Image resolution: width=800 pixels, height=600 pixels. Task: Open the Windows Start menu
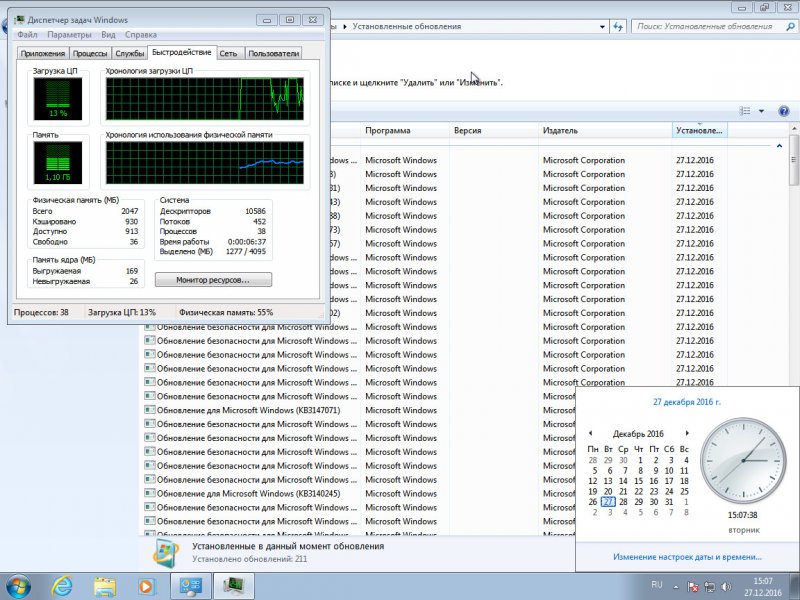click(19, 586)
